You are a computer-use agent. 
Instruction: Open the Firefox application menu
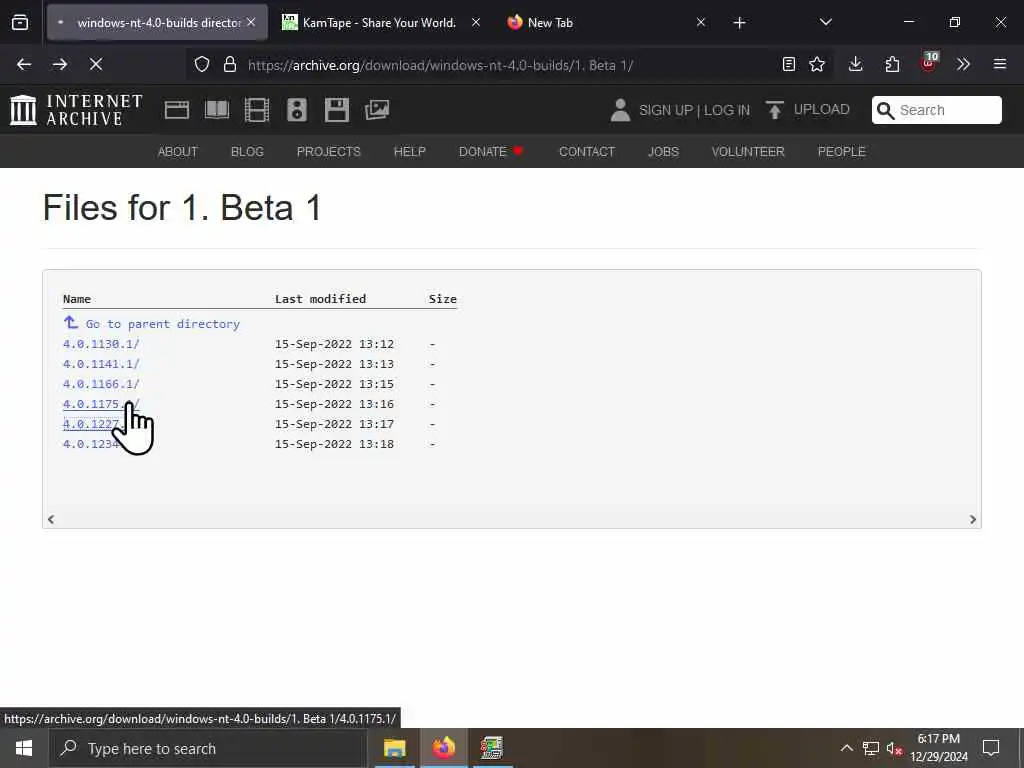(1000, 64)
